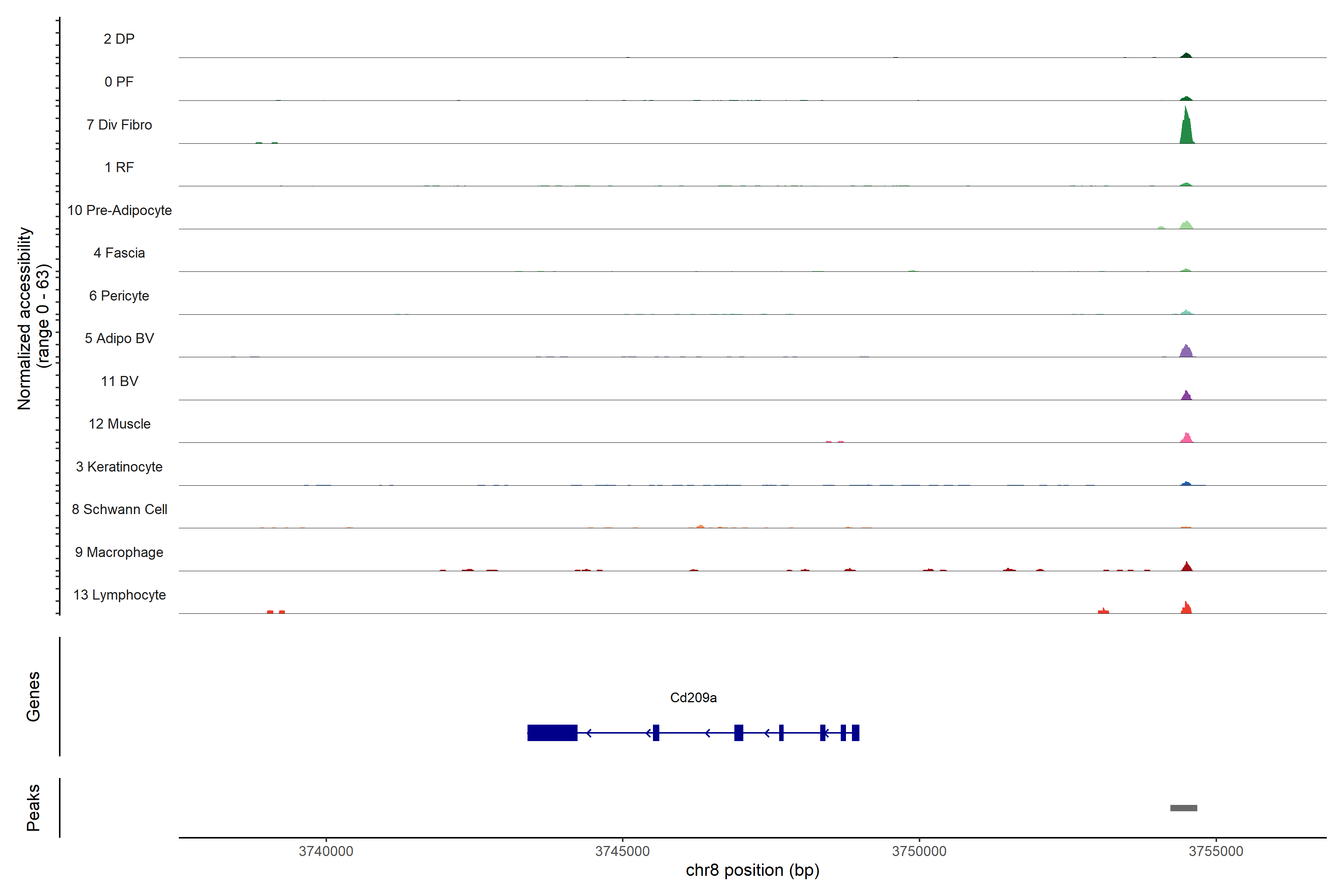1344x896 pixels.
Task: Click the Genes panel label
Action: [x=33, y=697]
